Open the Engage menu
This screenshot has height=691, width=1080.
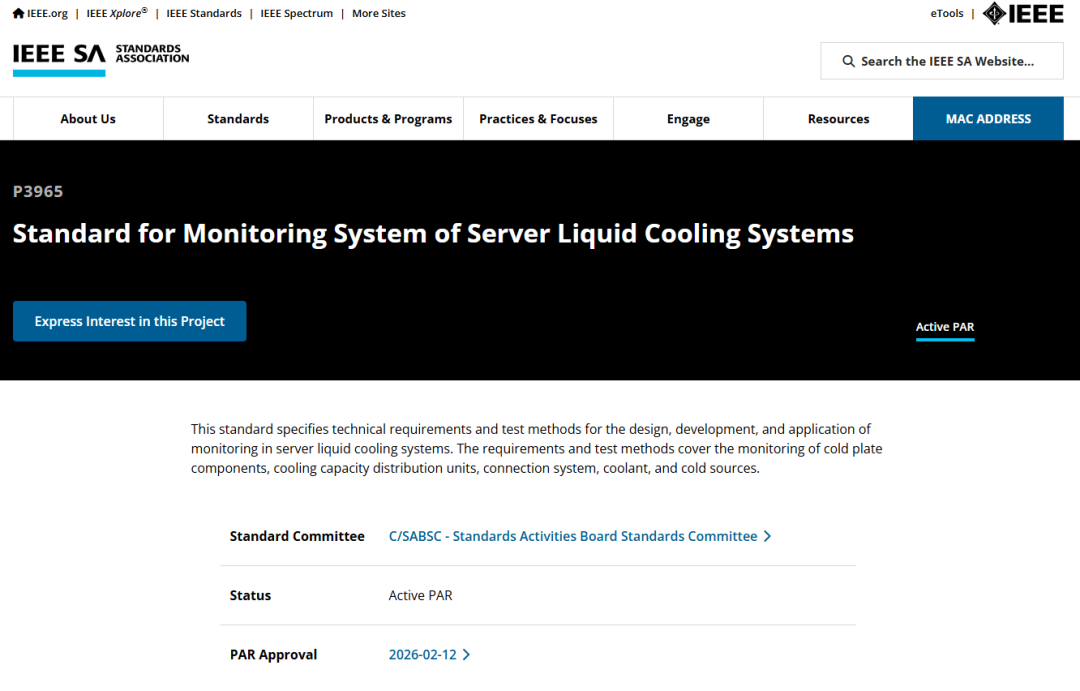pyautogui.click(x=688, y=118)
